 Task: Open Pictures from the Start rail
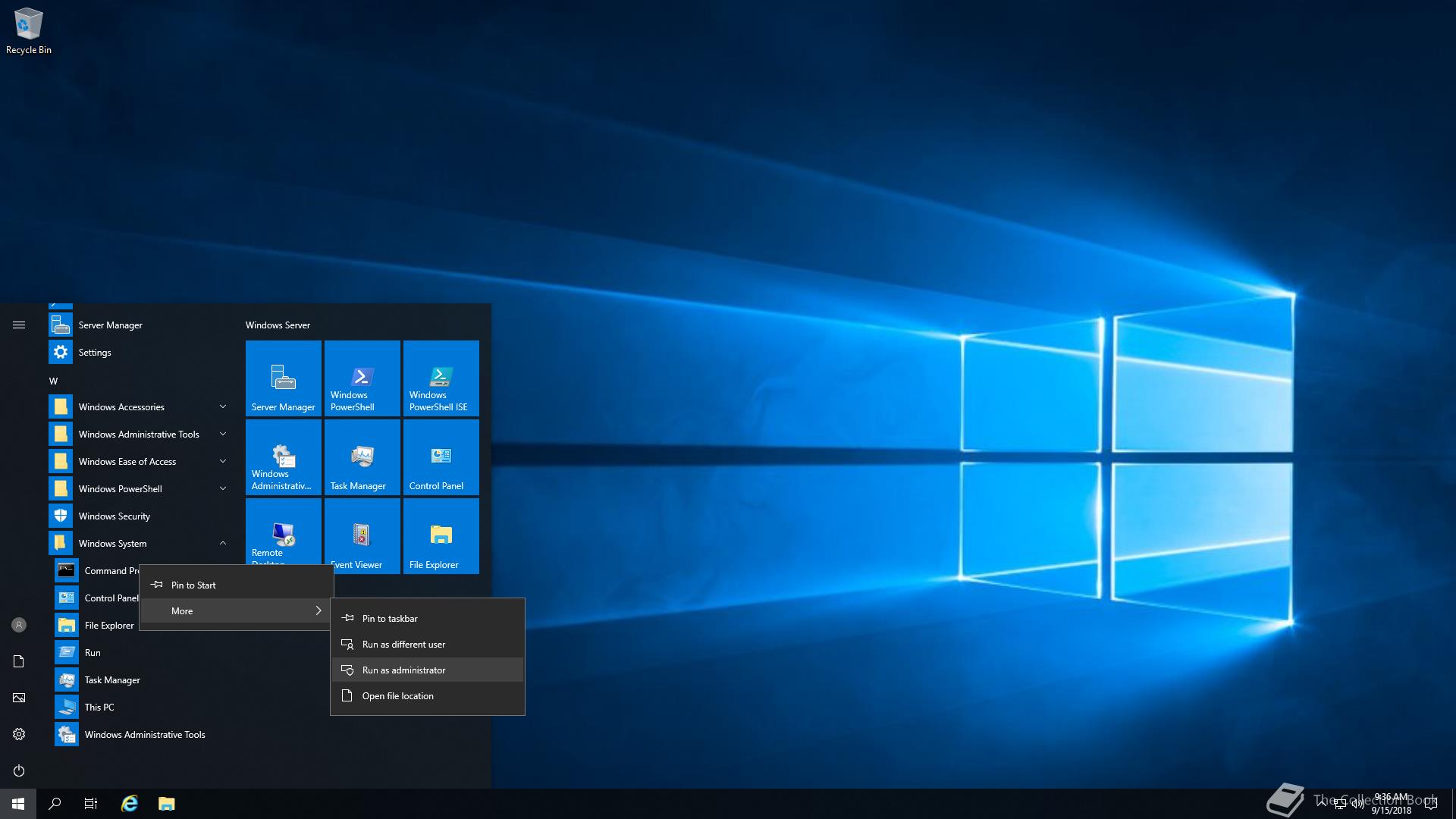pos(19,698)
